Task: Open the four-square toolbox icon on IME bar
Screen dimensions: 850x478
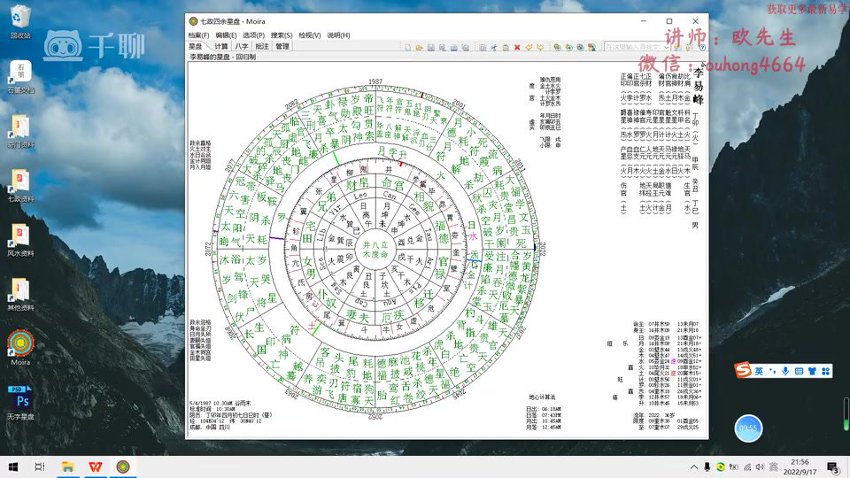Action: click(x=826, y=371)
